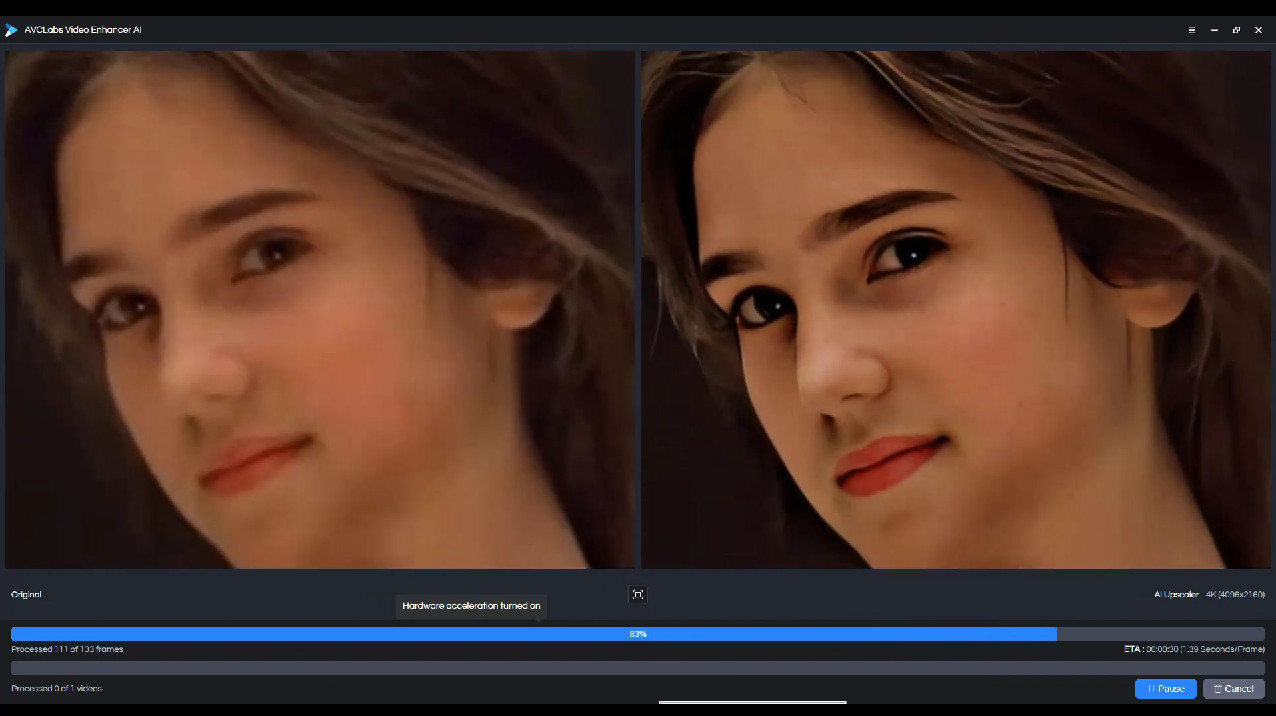
Task: Cancel the current upscaling job
Action: pyautogui.click(x=1234, y=688)
